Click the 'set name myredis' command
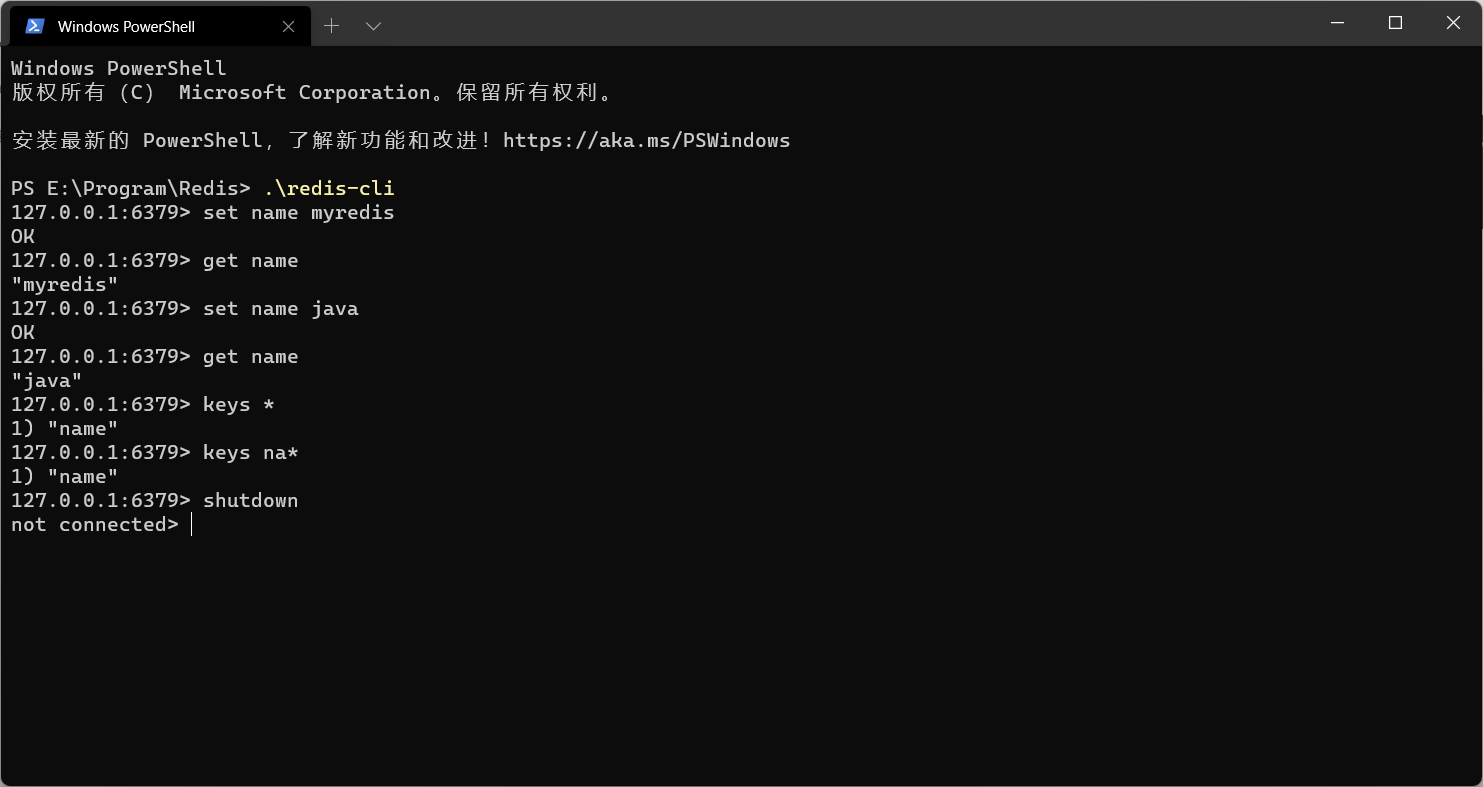Screen dimensions: 1483x787 (x=298, y=212)
